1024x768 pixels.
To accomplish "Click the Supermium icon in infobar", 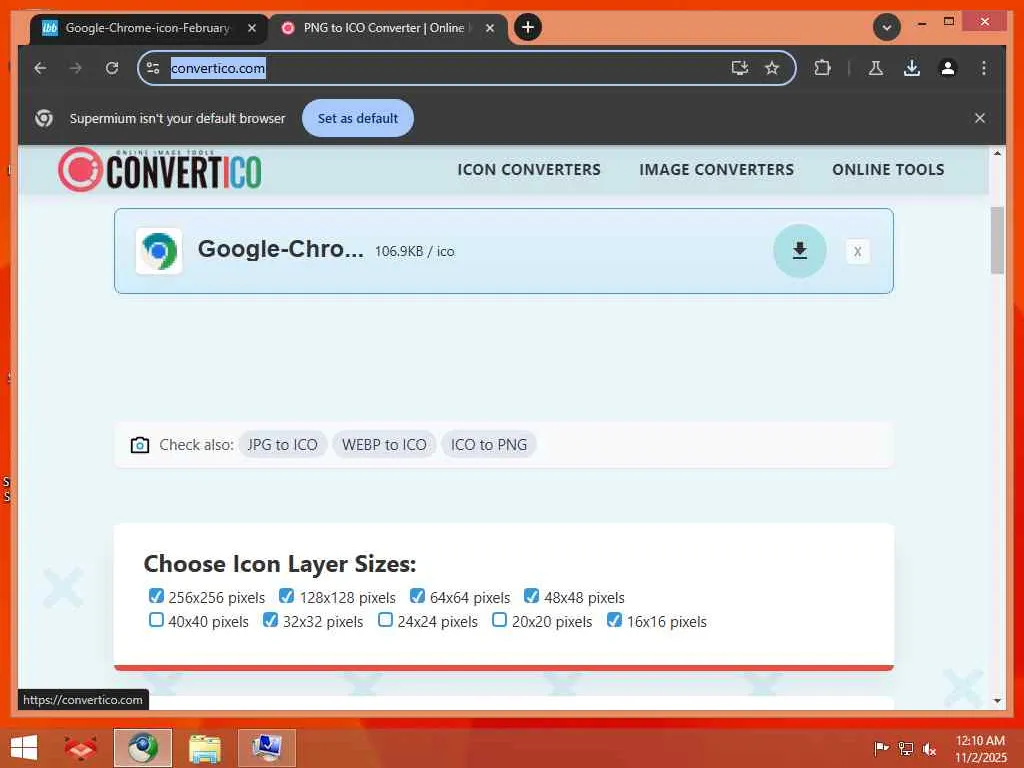I will [x=44, y=118].
